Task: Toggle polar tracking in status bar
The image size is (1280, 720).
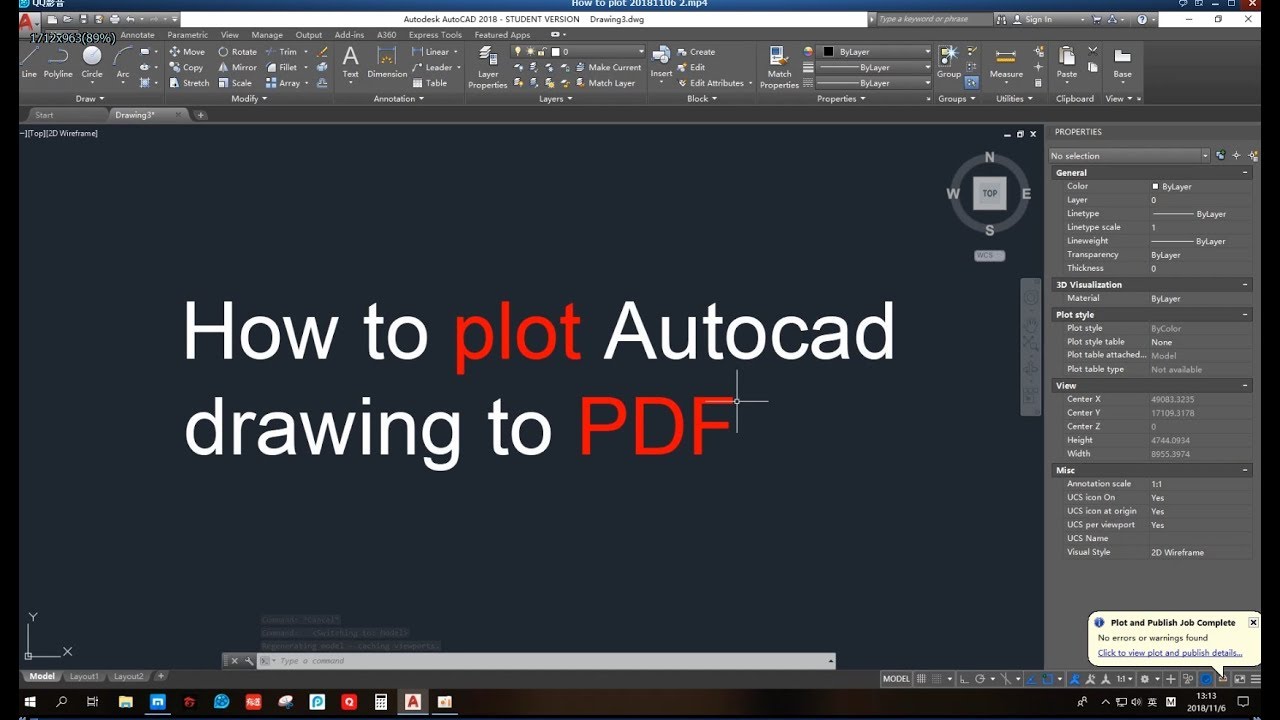Action: (979, 679)
